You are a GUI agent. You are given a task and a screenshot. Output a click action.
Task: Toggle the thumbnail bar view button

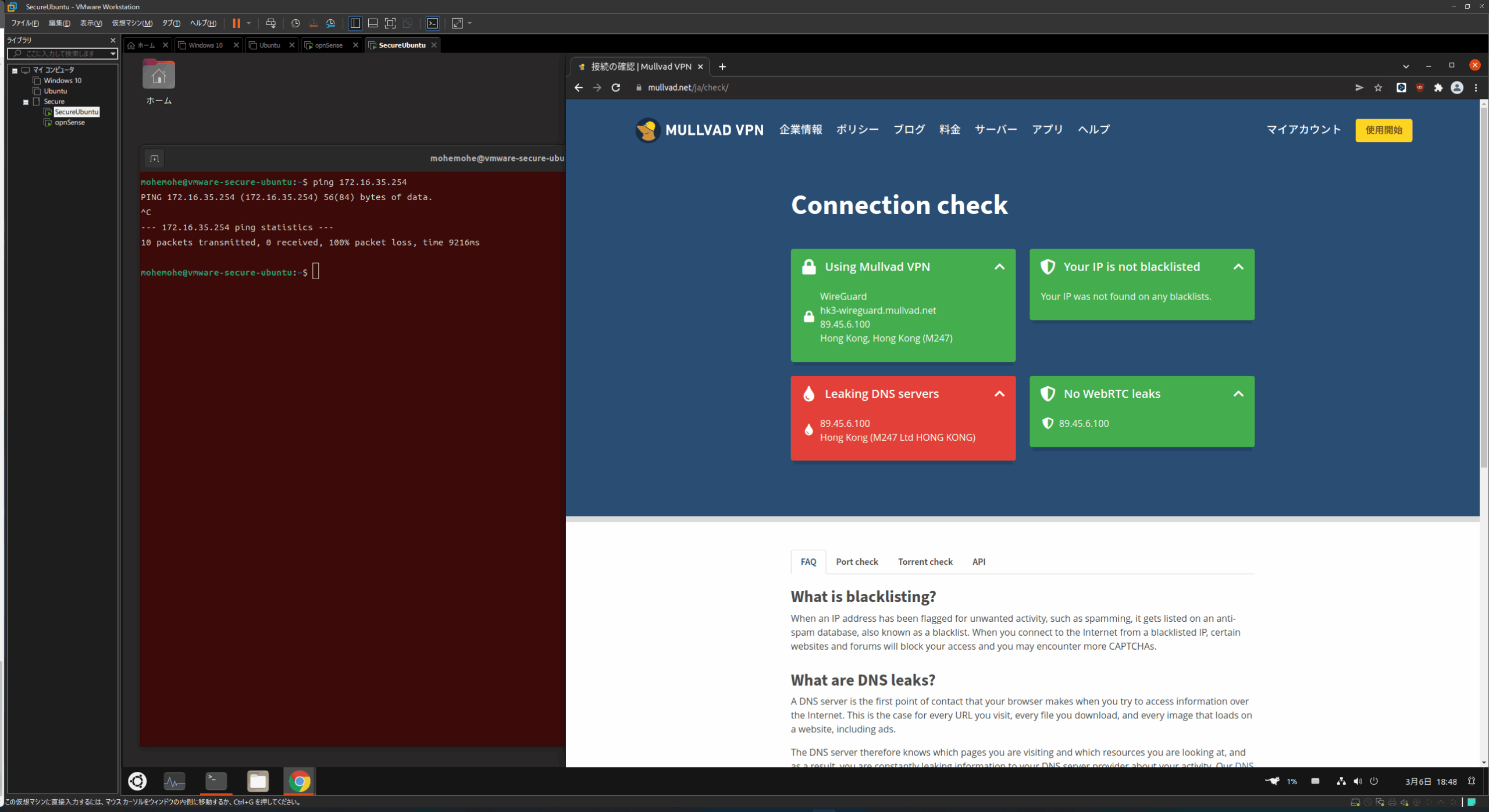(x=373, y=23)
